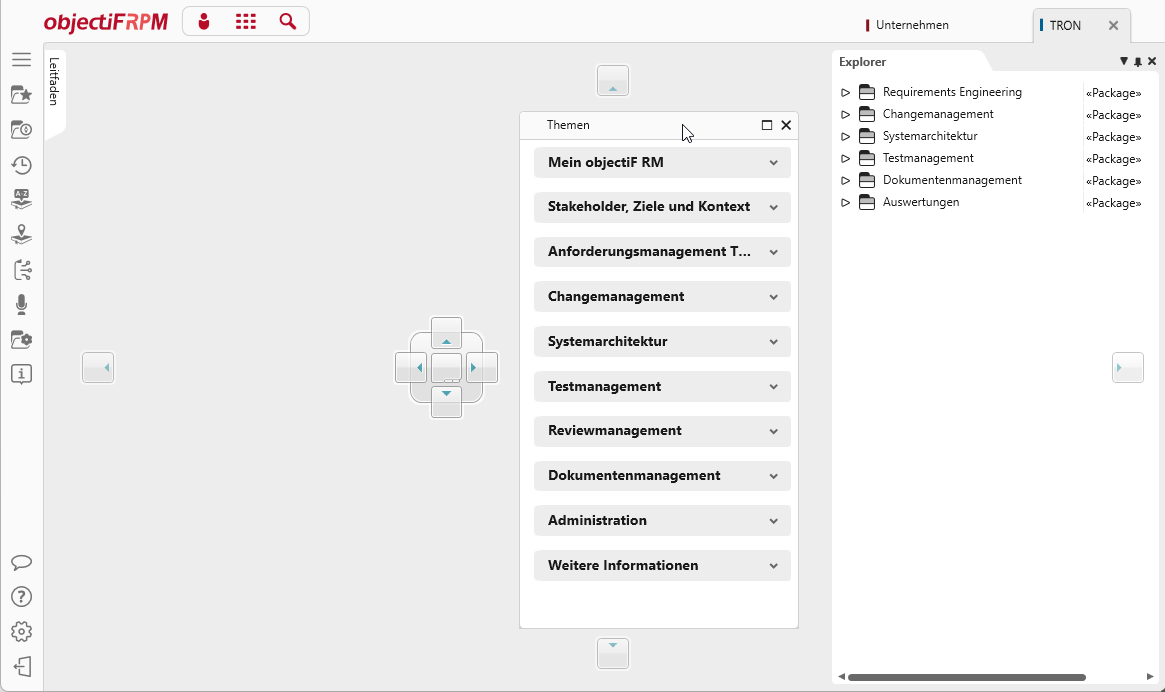Click the history clock icon in sidebar
This screenshot has height=692, width=1165.
point(21,165)
